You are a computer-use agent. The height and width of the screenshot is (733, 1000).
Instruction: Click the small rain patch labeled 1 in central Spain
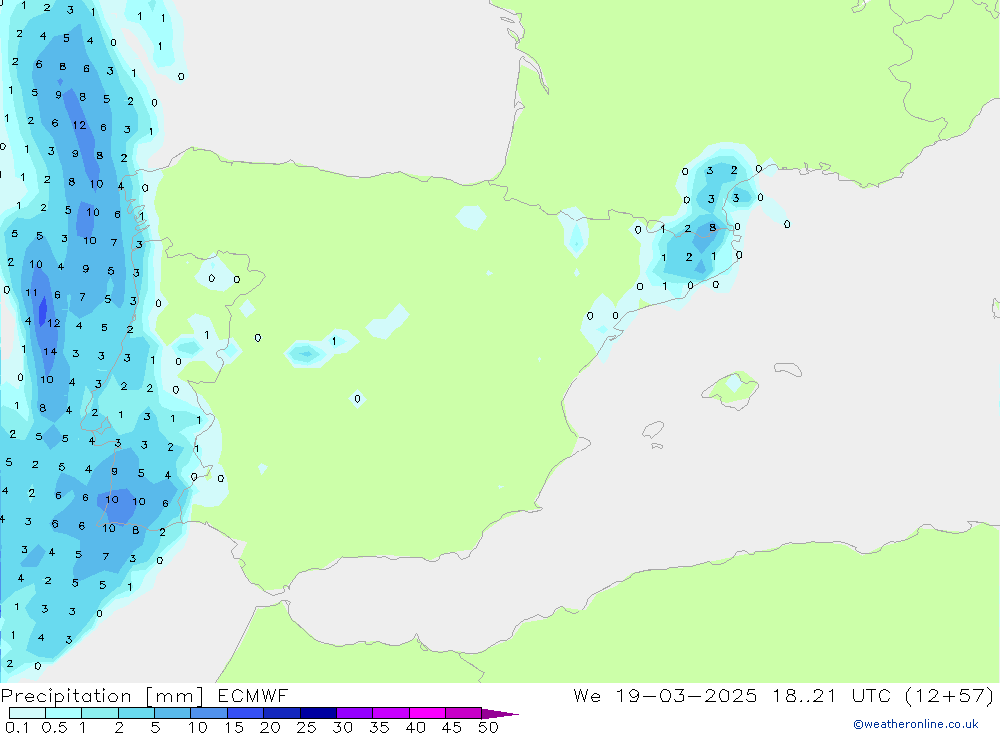point(333,342)
